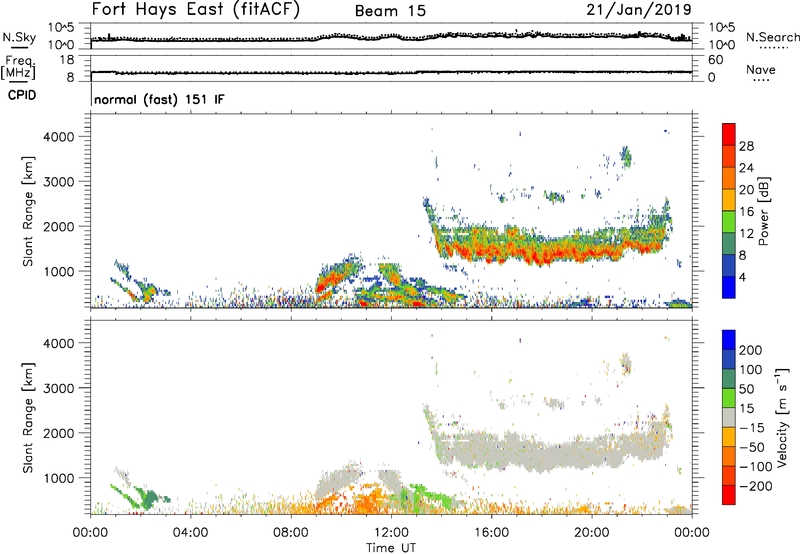Click the Slant Range label of power panel
The image size is (800, 554).
[28, 211]
